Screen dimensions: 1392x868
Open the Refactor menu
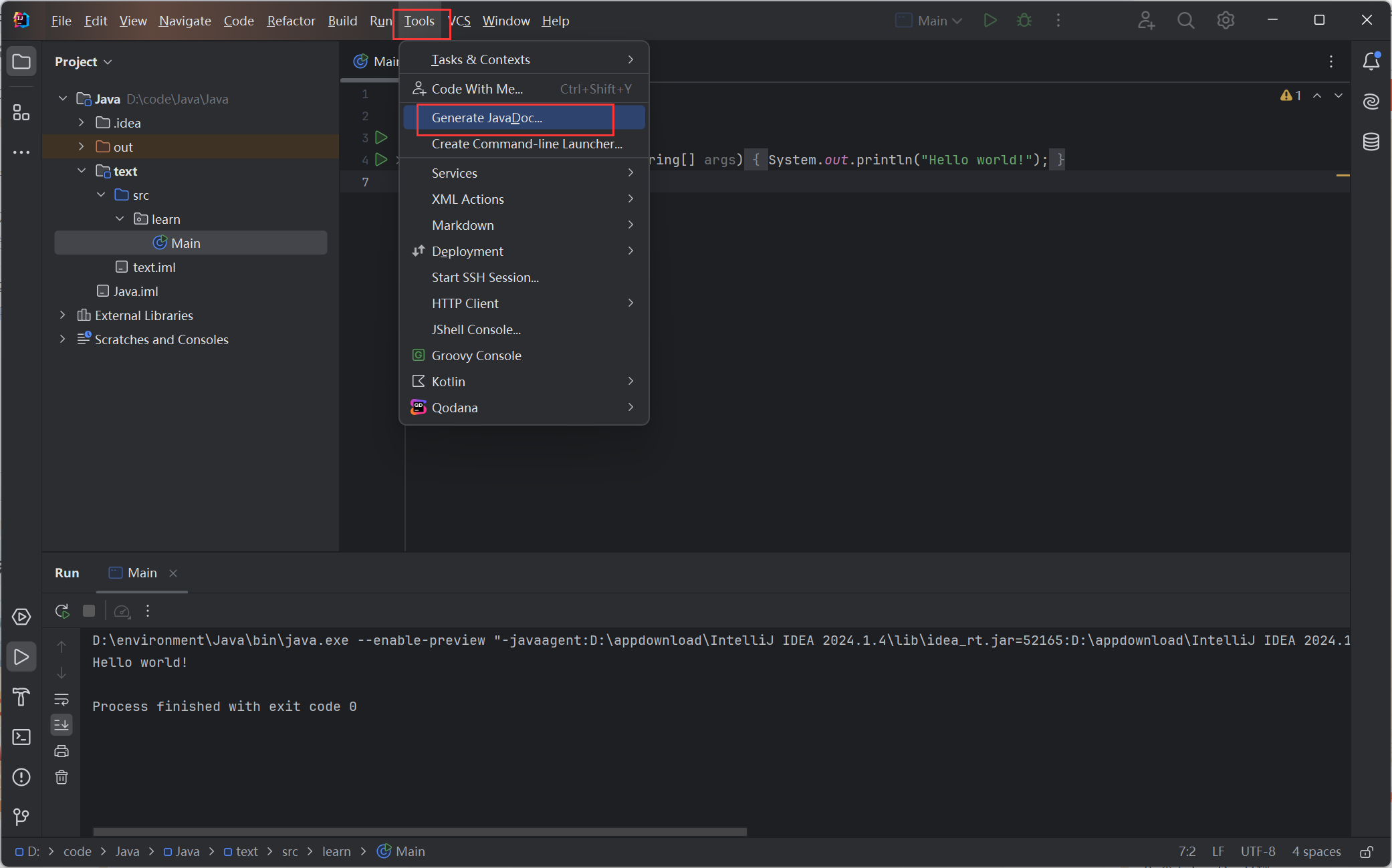291,21
